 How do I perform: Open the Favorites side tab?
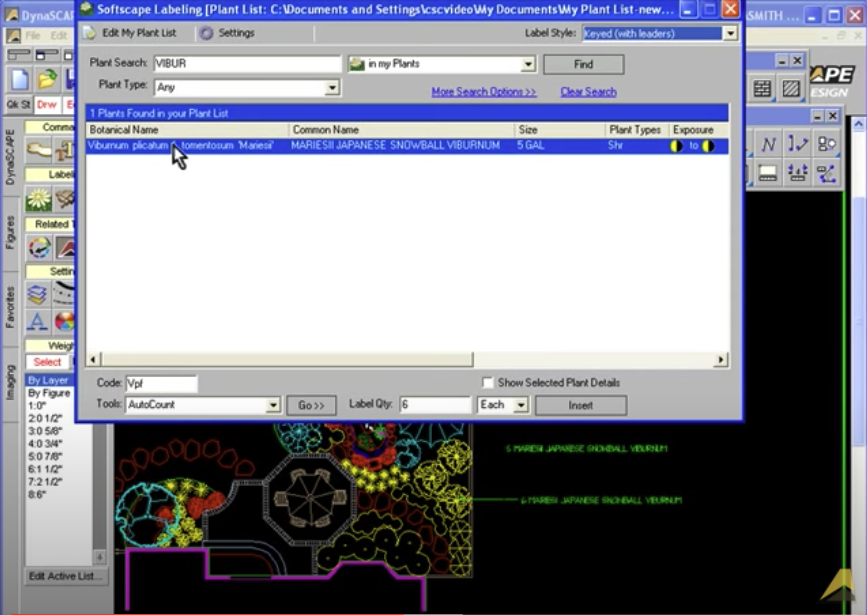pyautogui.click(x=11, y=308)
